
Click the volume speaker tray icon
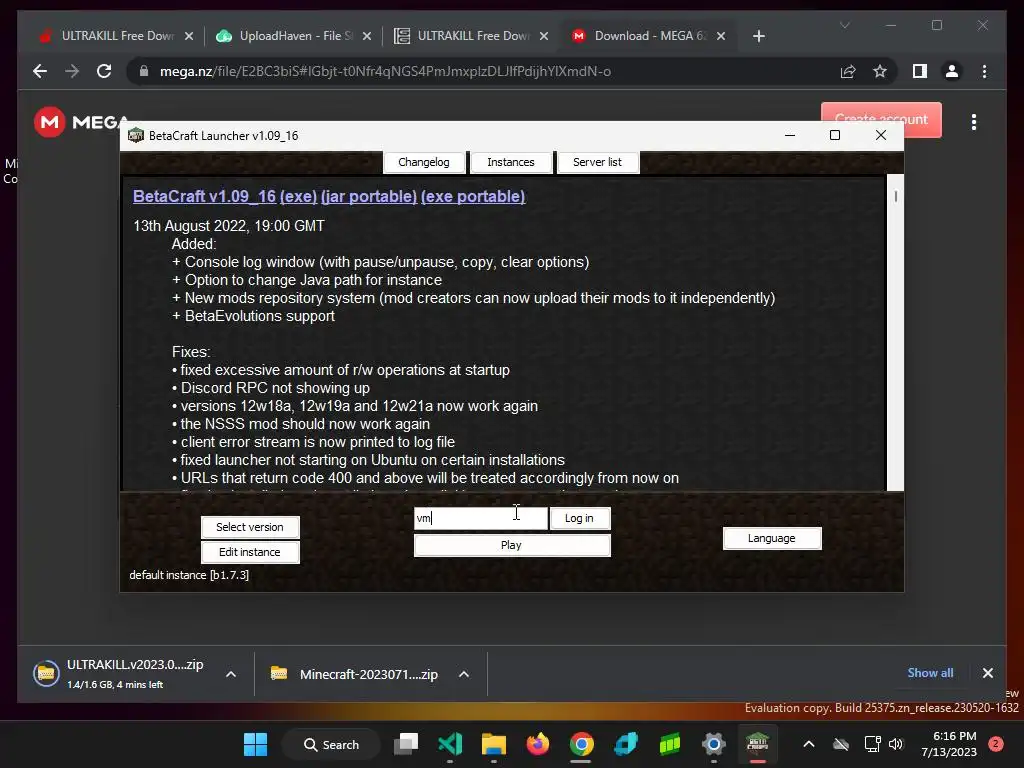(896, 744)
